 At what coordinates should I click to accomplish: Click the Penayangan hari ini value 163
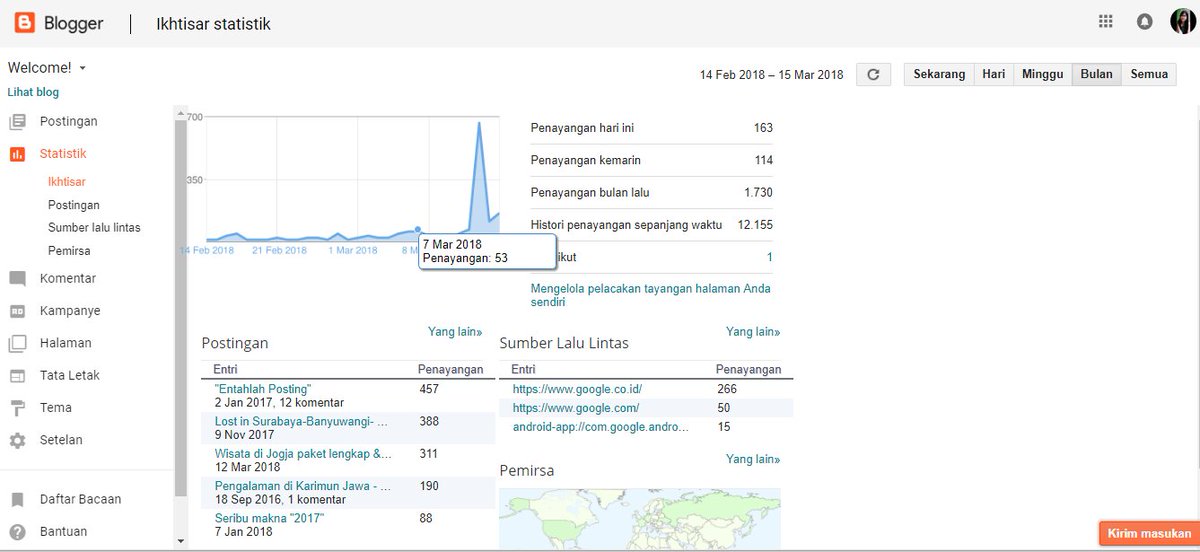tap(763, 128)
